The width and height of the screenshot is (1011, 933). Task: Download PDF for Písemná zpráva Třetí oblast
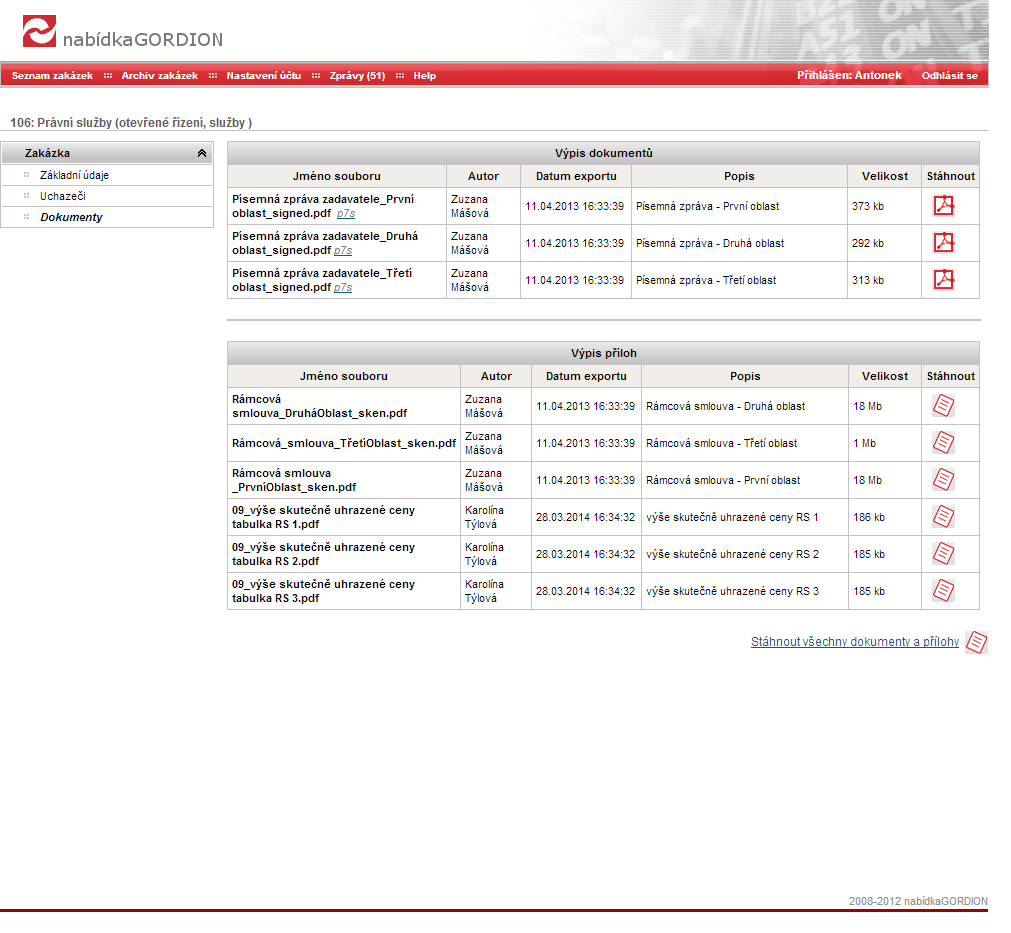(x=944, y=280)
